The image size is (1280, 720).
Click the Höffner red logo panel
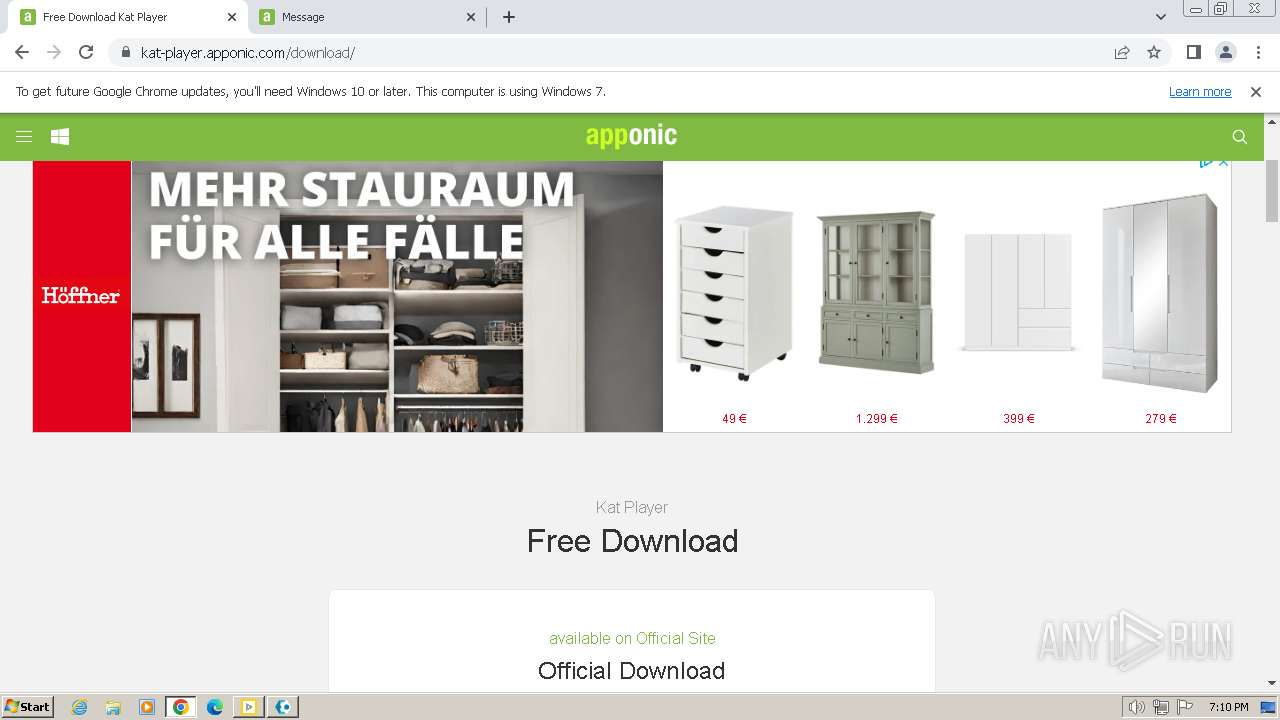pos(82,296)
